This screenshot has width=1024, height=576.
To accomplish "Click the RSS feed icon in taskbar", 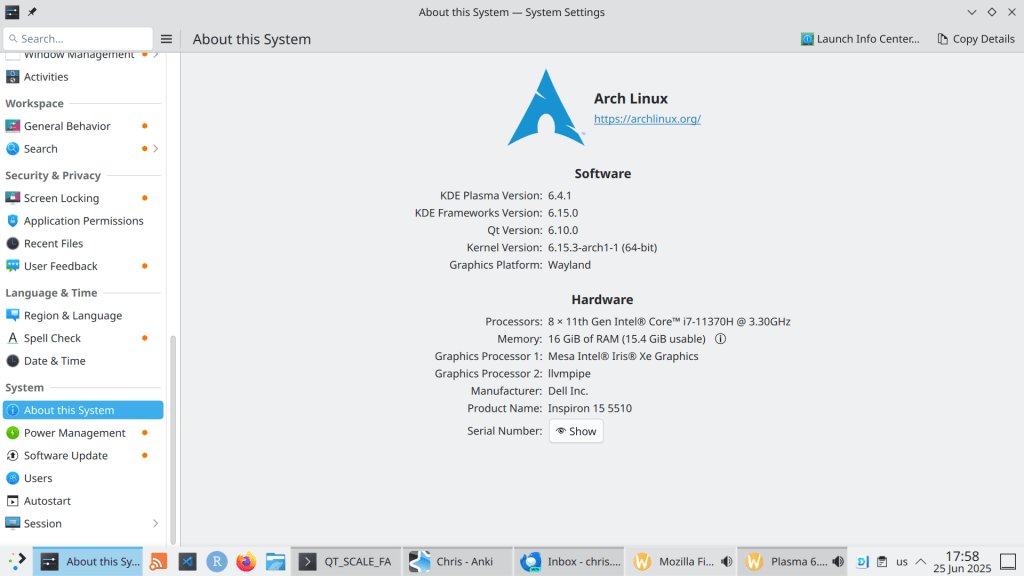I will click(x=158, y=562).
